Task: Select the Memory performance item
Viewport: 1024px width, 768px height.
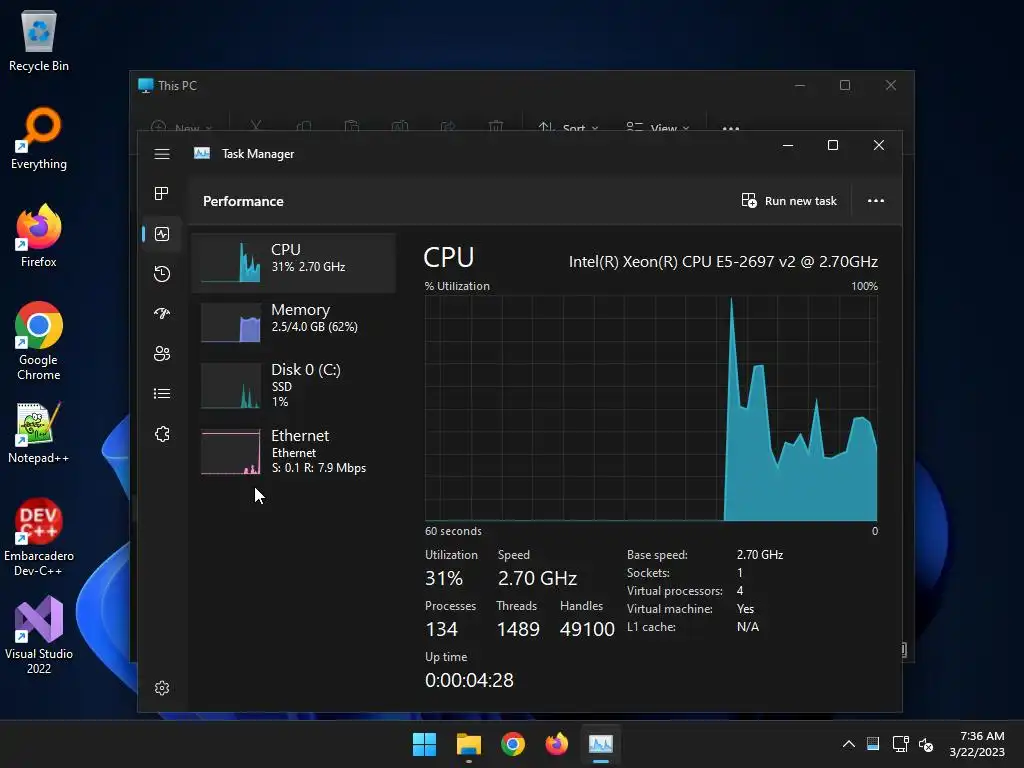Action: (x=294, y=323)
